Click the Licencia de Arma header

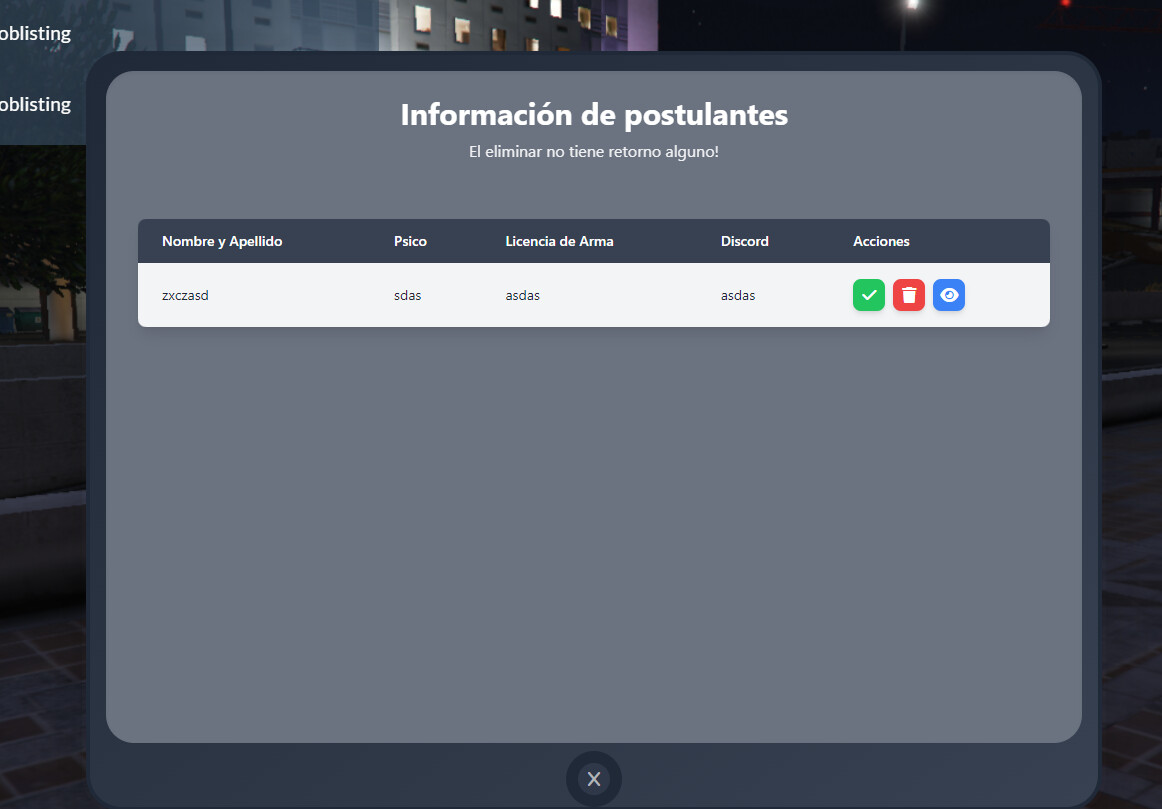(x=559, y=241)
